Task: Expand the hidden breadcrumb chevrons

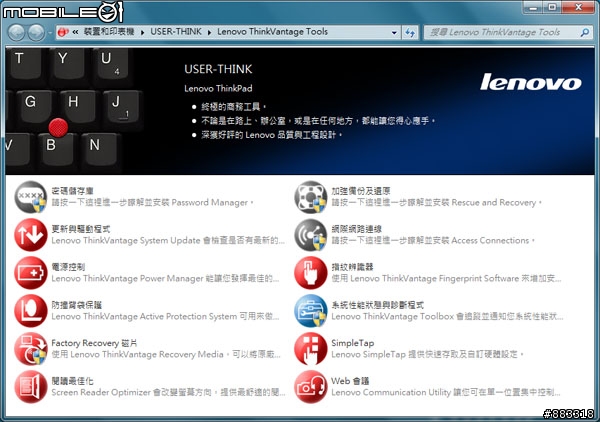Action: [x=75, y=32]
